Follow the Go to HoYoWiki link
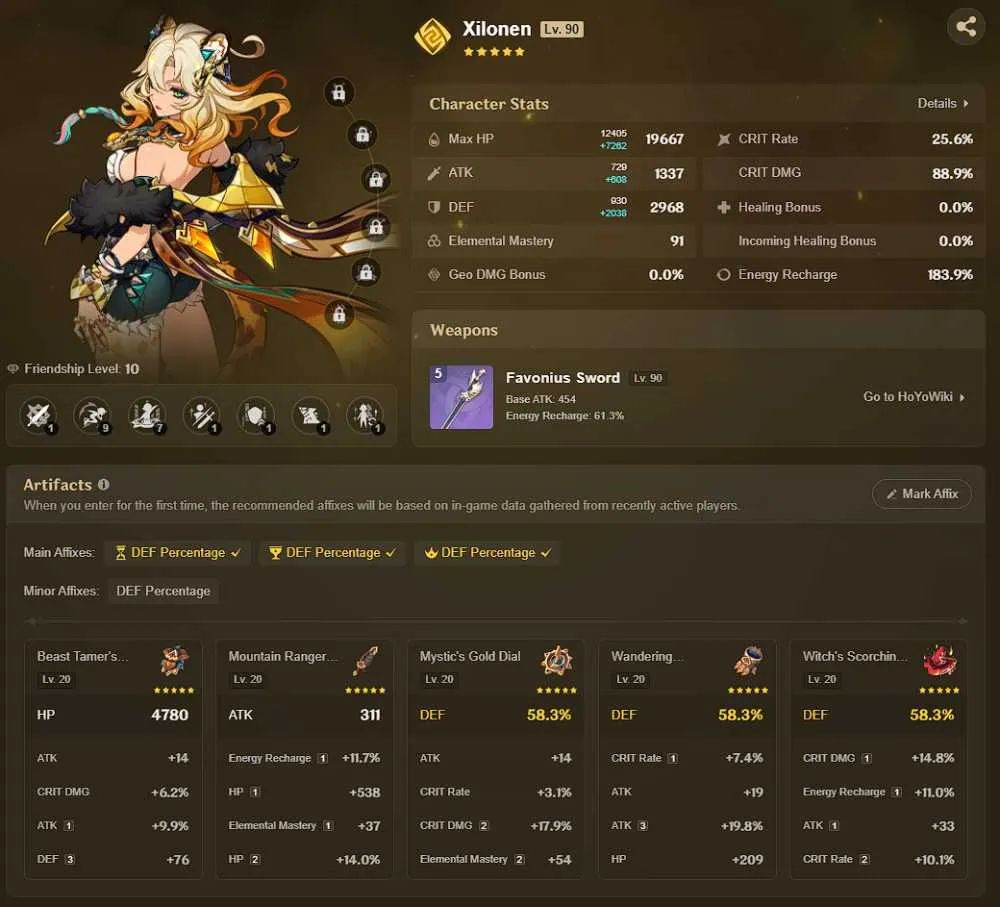Screen dimensions: 1000x907 914,397
